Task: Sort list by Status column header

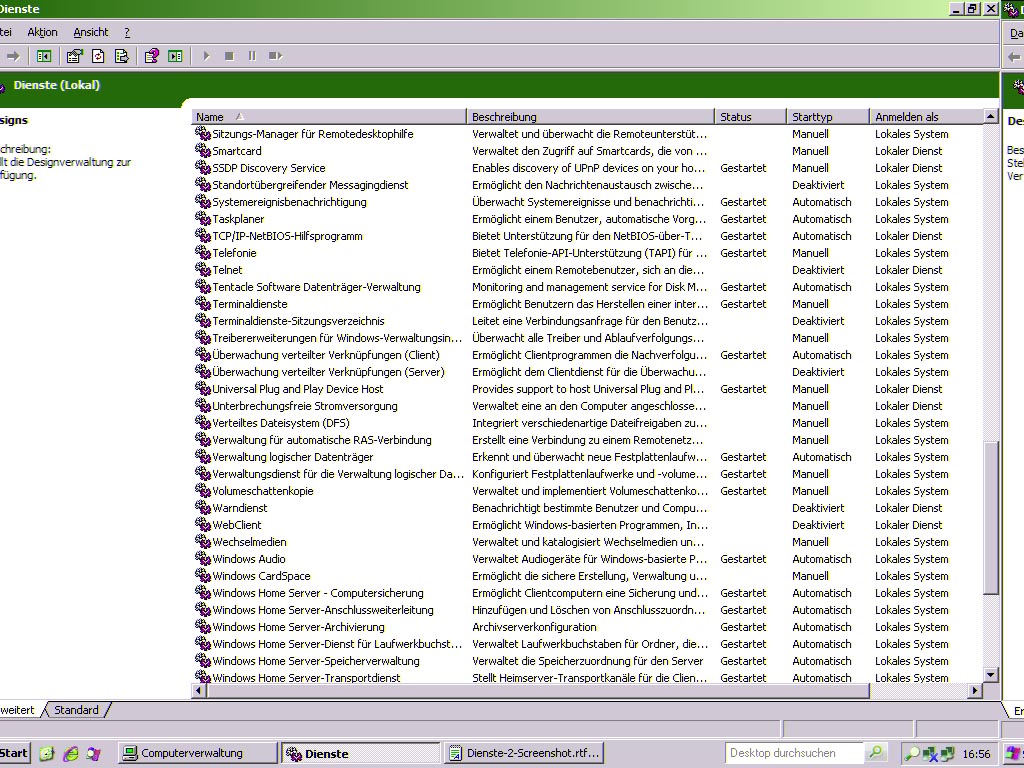Action: 736,117
